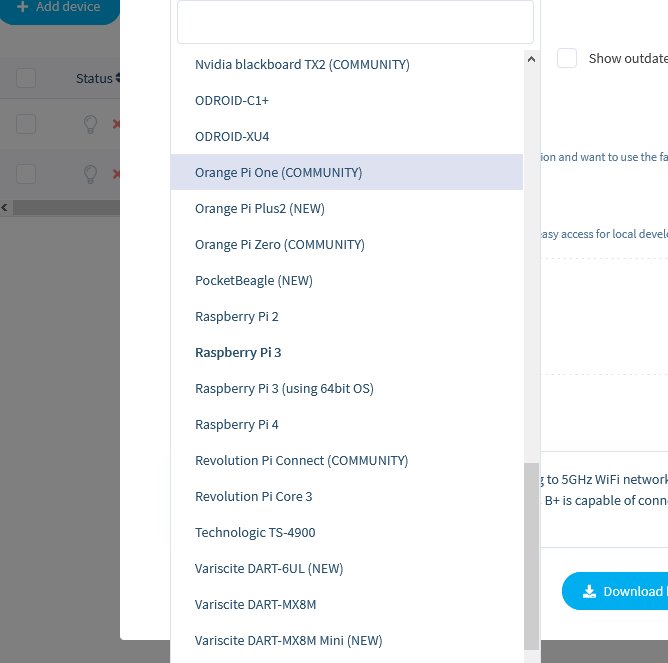Image resolution: width=668 pixels, height=663 pixels.
Task: Choose ODROID-C1+ from device list
Action: 347,101
